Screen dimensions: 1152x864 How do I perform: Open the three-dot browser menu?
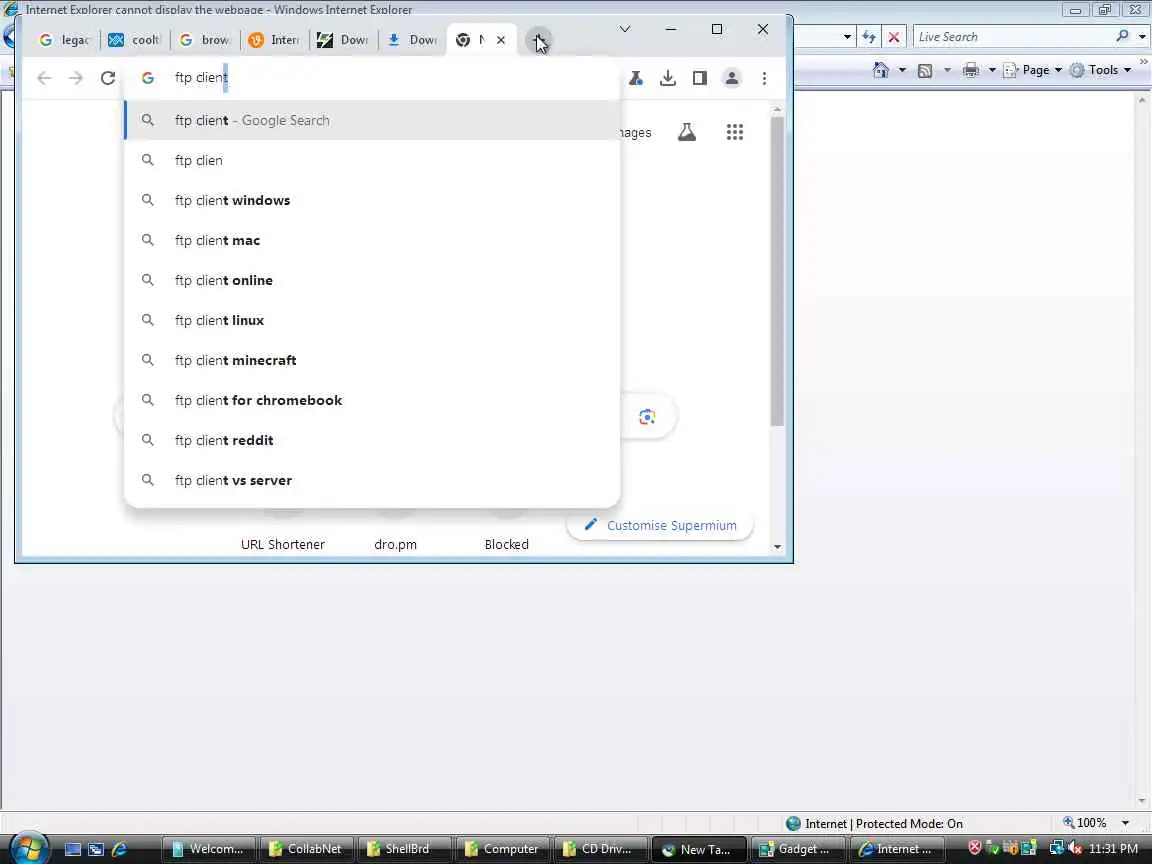(764, 78)
